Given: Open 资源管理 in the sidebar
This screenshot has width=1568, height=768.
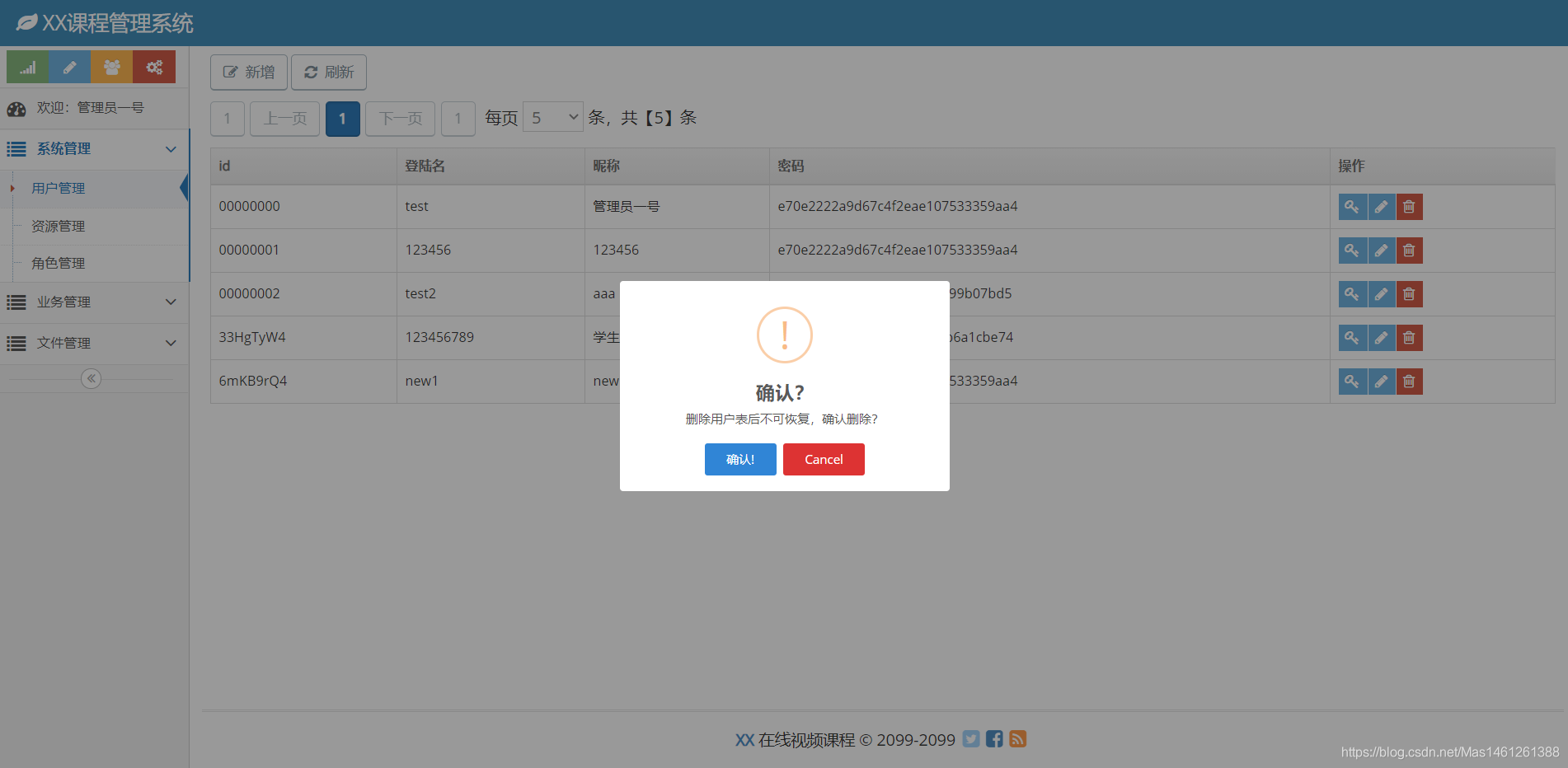Looking at the screenshot, I should (94, 227).
